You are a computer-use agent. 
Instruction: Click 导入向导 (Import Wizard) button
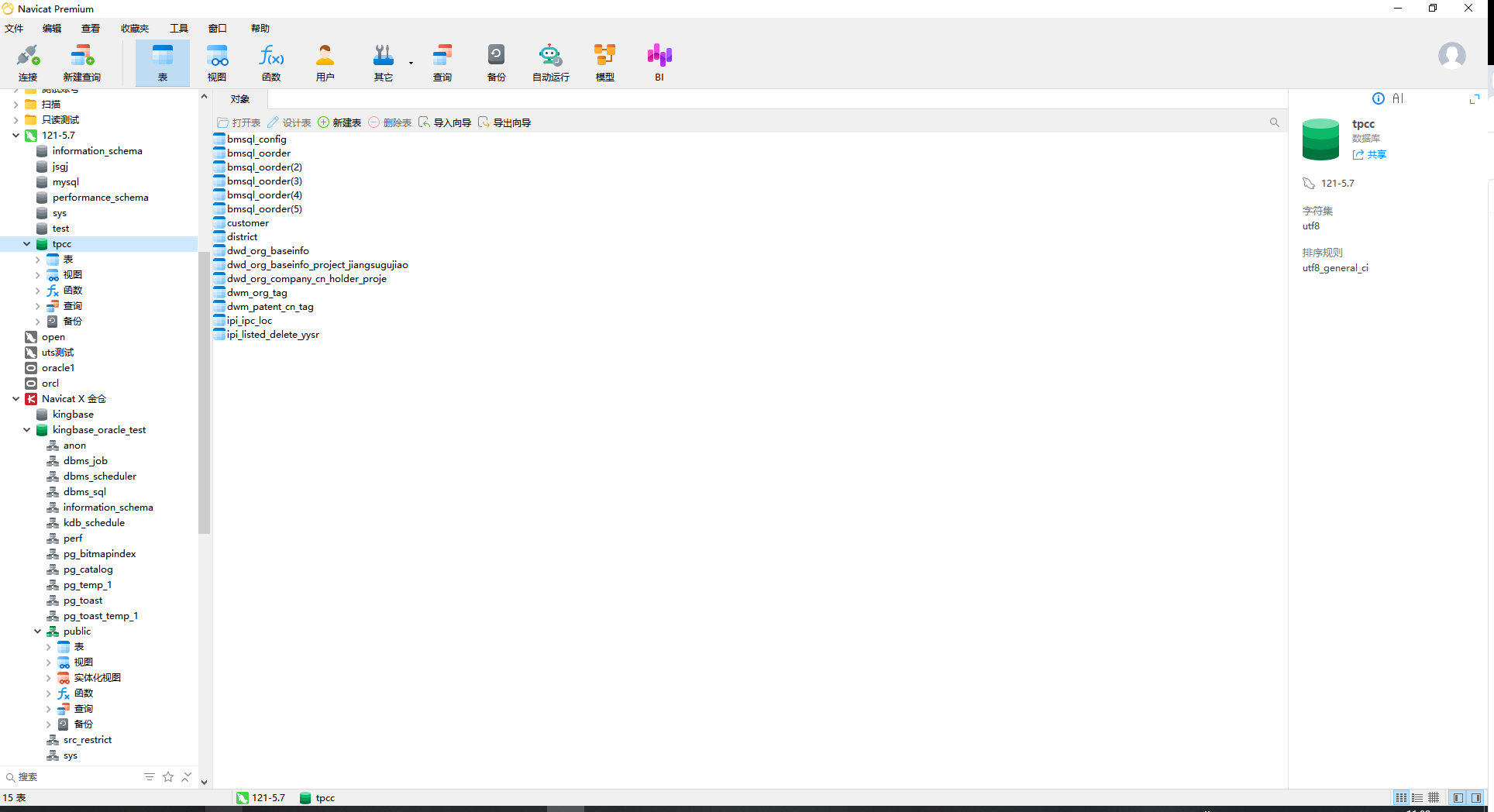(445, 122)
